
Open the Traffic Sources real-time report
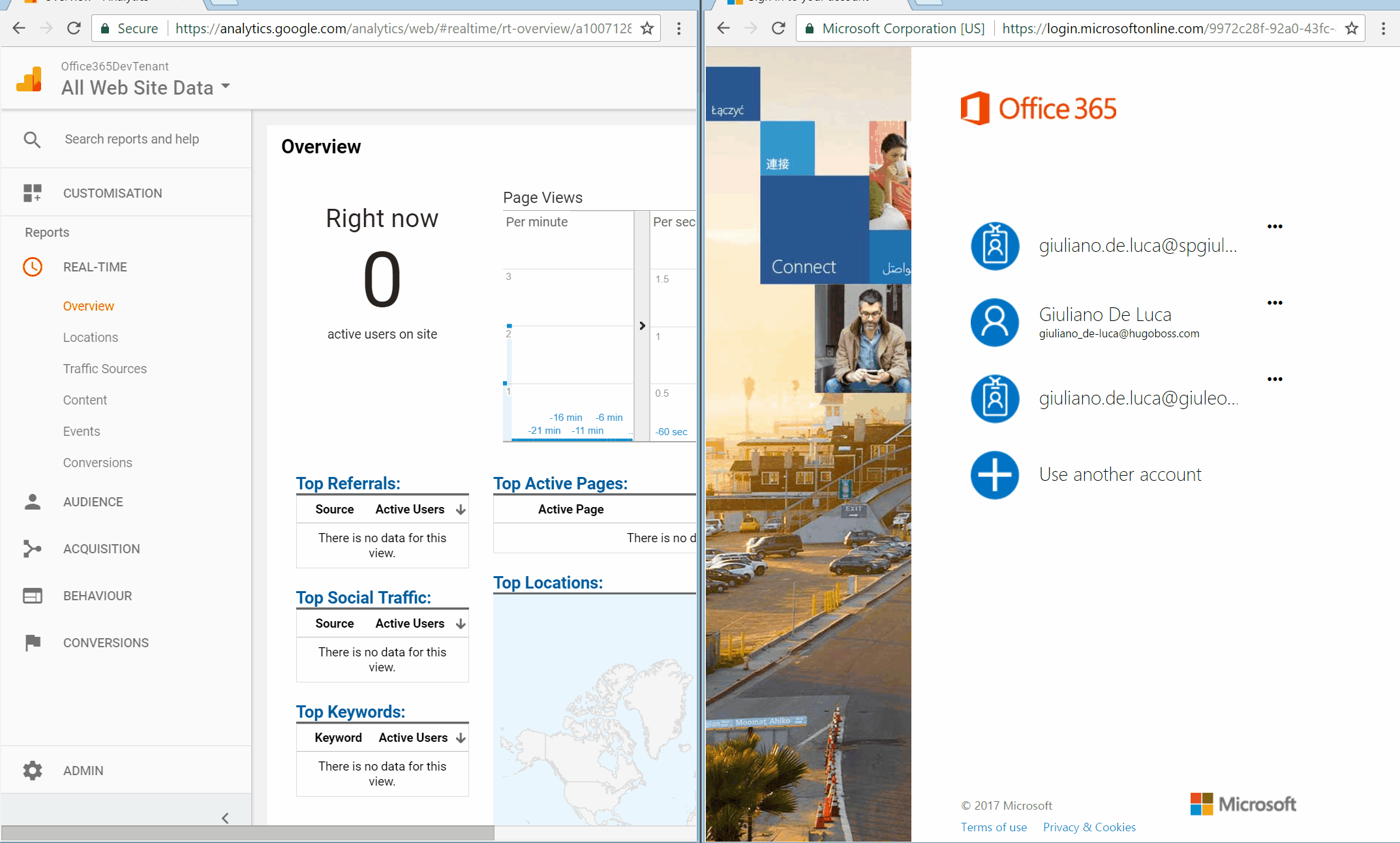coord(104,369)
